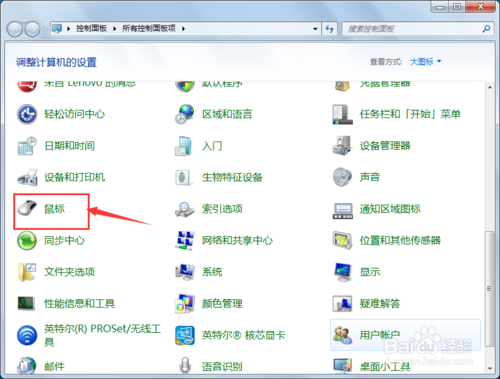Click the 鼠标 mouse icon

[x=27, y=208]
